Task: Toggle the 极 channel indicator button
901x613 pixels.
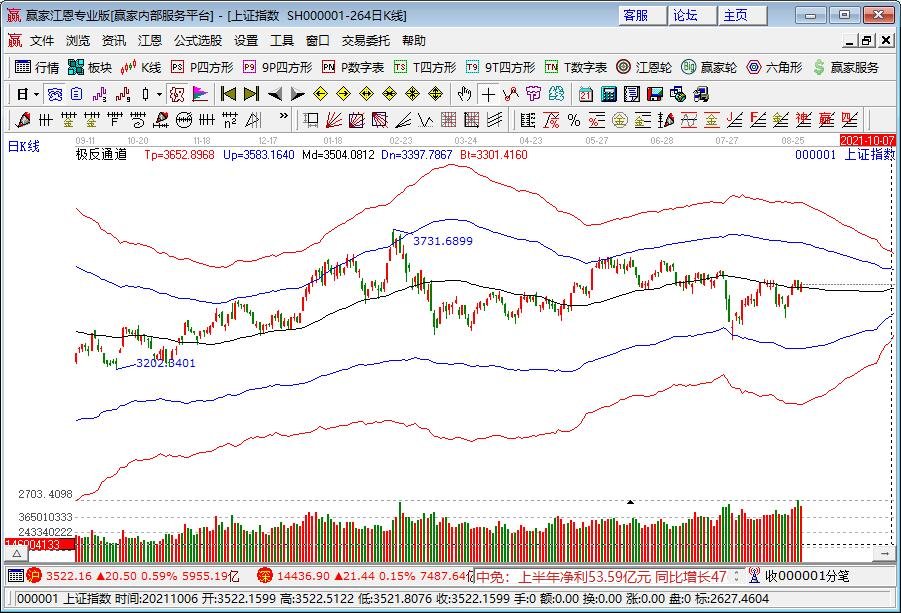Action: pyautogui.click(x=177, y=94)
